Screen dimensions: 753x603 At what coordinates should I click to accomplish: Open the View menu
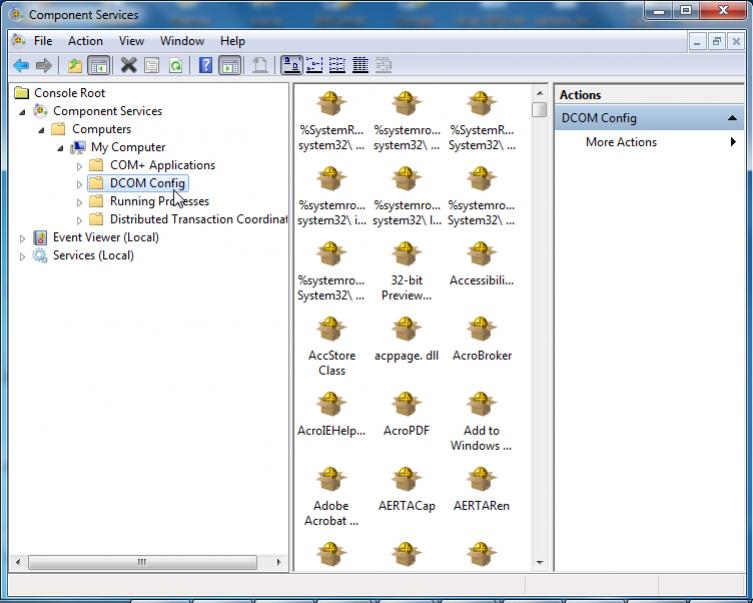[131, 41]
